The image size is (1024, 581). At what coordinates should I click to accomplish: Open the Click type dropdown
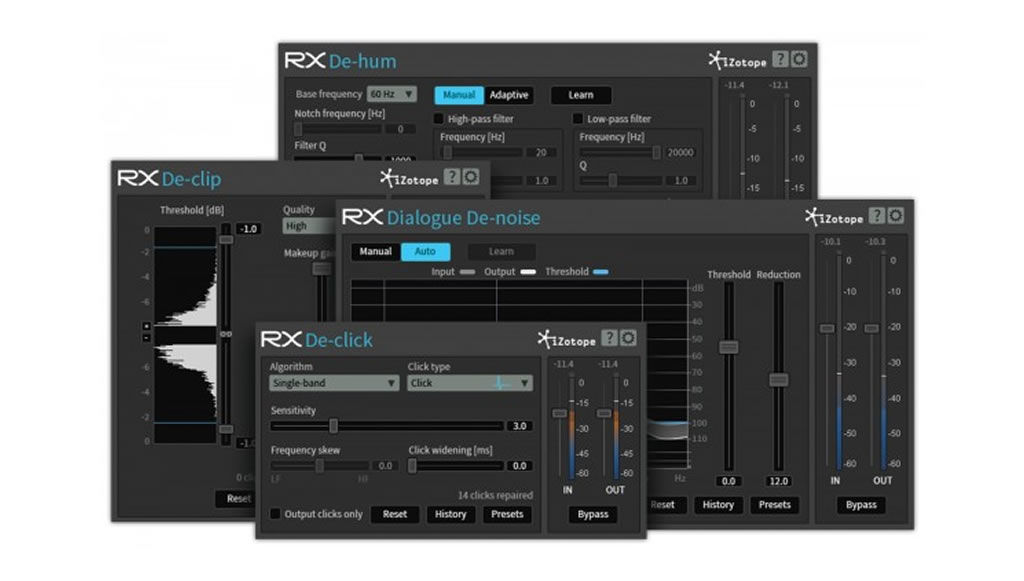pos(470,383)
